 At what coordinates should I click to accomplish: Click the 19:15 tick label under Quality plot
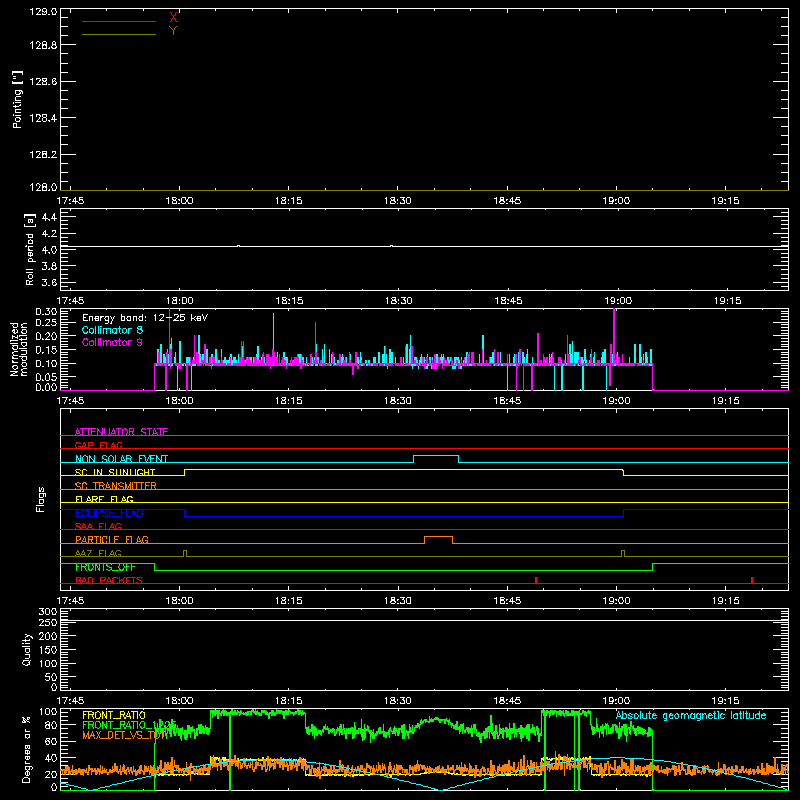pyautogui.click(x=725, y=701)
